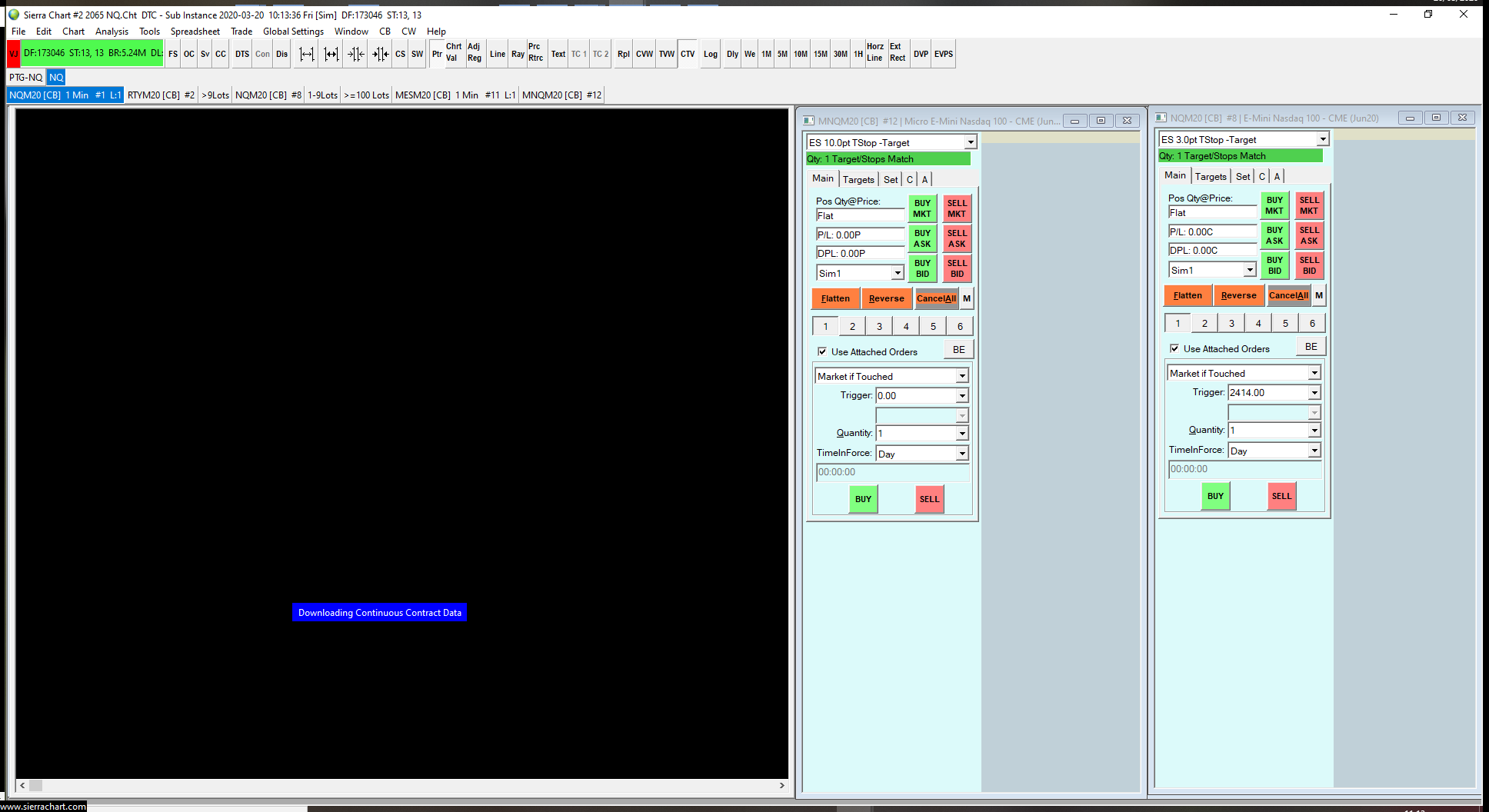Click the CVW toolbar button
1489x812 pixels.
click(x=645, y=54)
